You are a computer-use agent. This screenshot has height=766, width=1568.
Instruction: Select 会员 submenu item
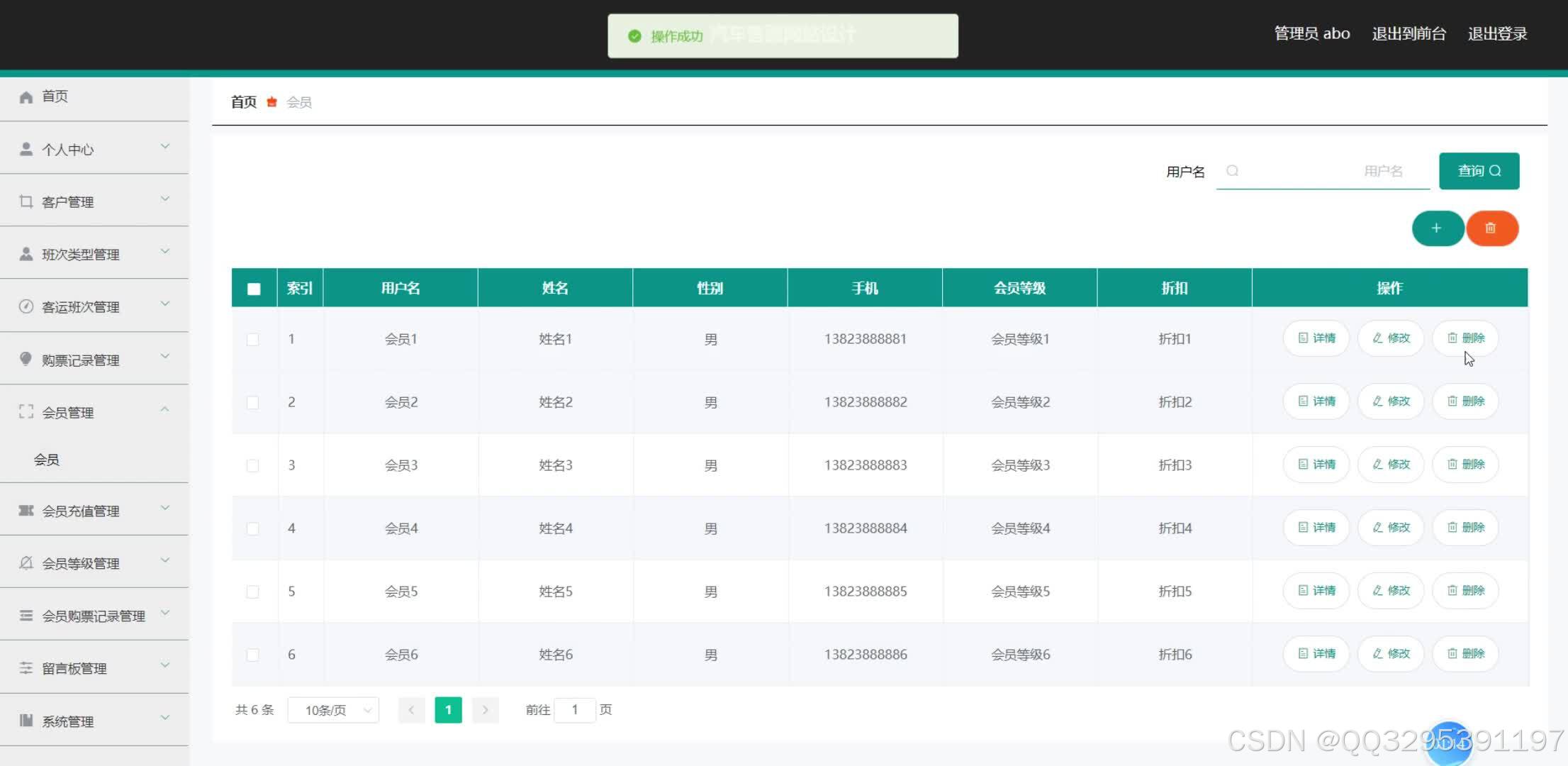click(94, 460)
